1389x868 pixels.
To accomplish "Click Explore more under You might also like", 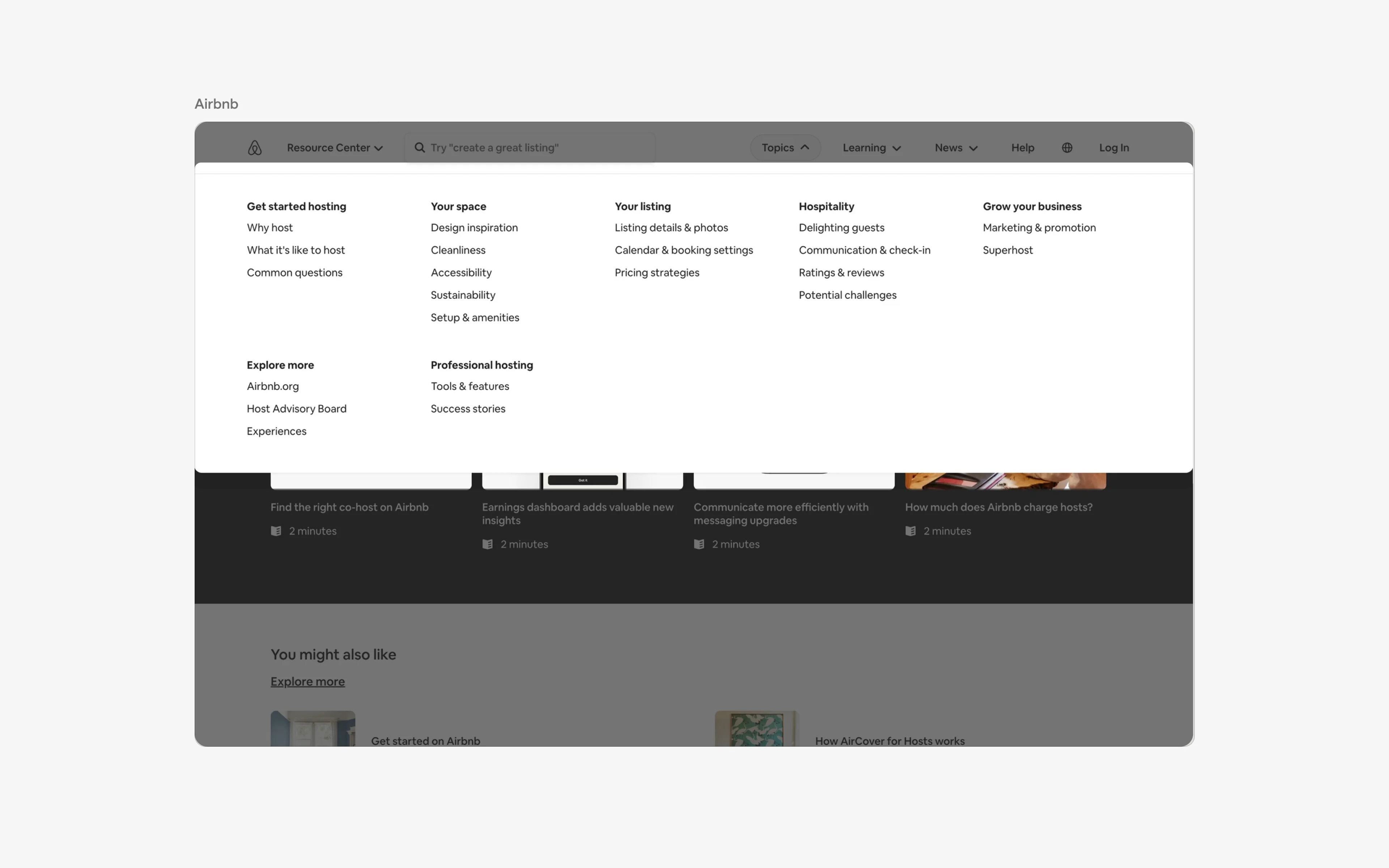I will [308, 681].
